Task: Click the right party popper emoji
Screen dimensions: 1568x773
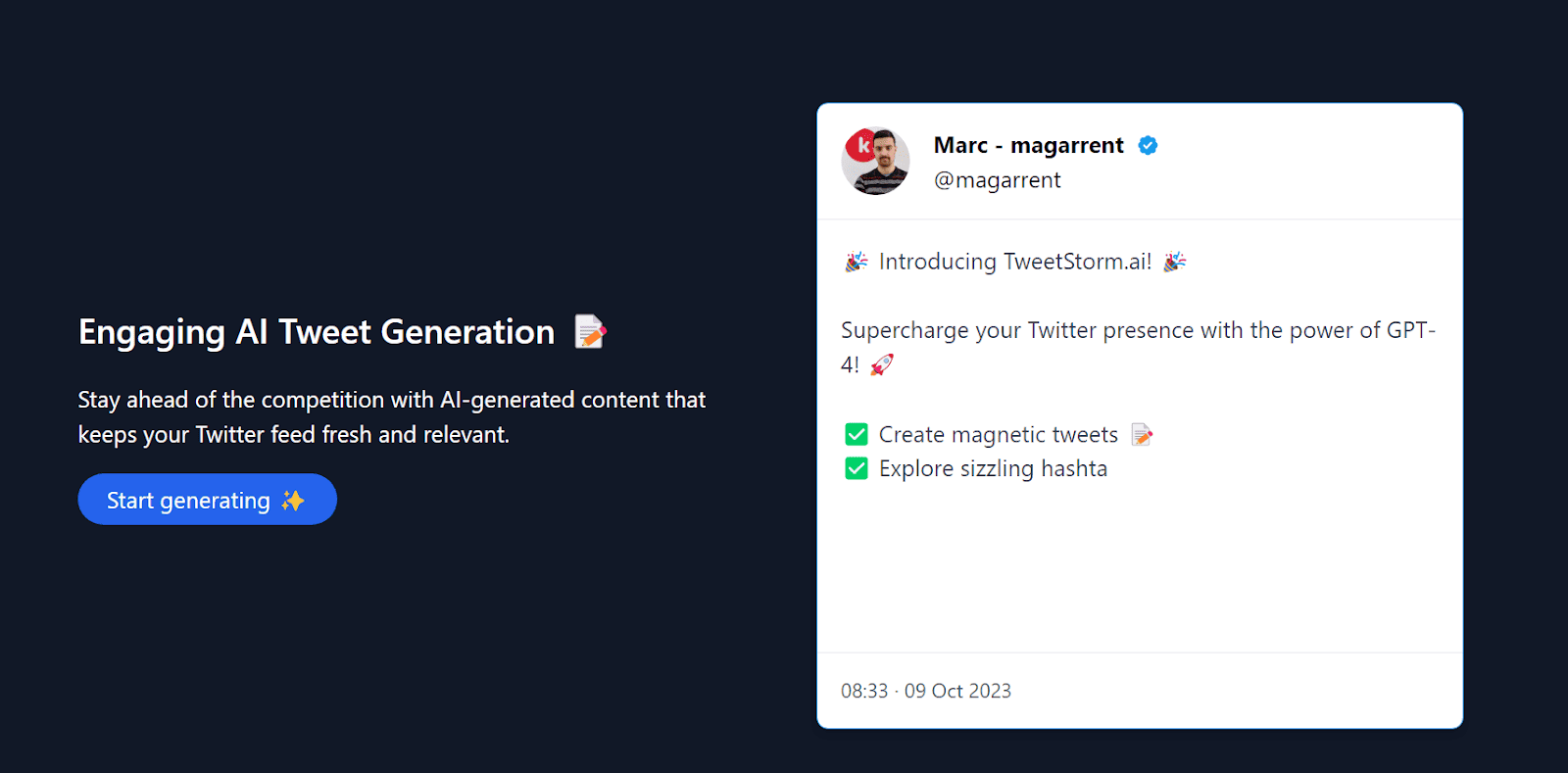Action: pos(1175,262)
